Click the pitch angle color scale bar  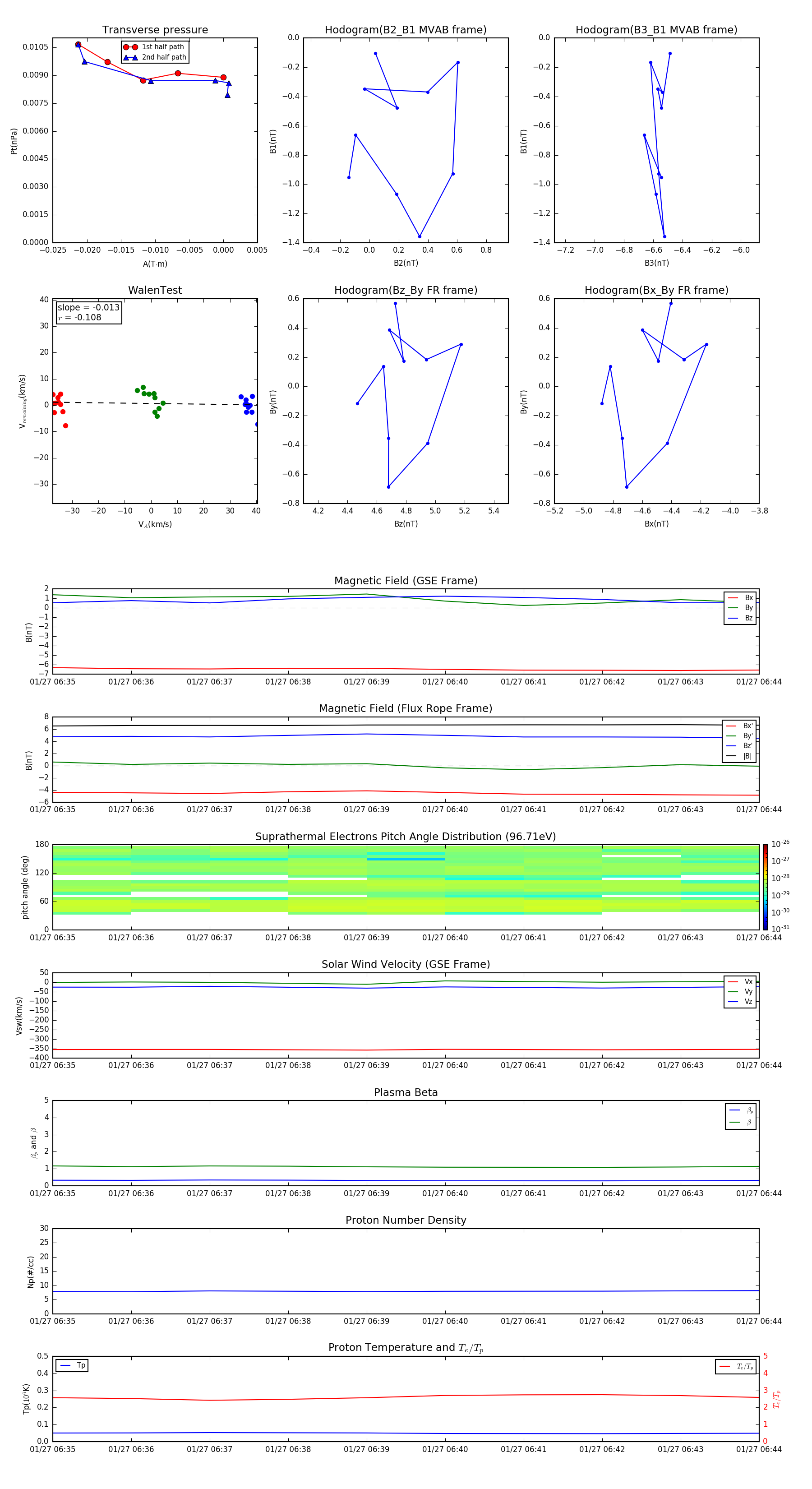tap(765, 887)
